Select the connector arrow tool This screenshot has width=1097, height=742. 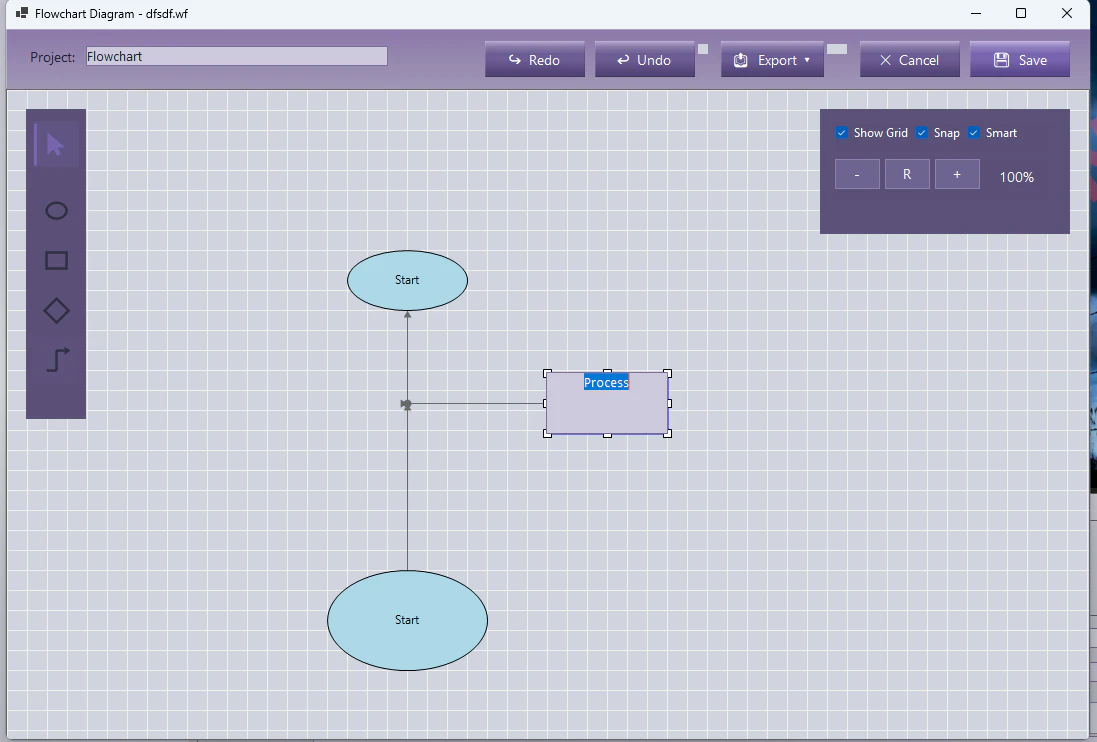[57, 360]
